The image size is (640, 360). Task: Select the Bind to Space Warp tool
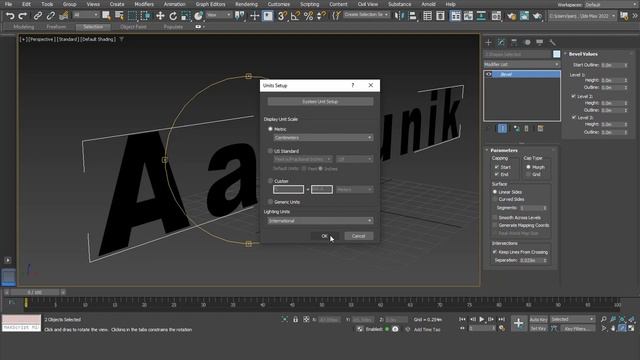[64, 16]
